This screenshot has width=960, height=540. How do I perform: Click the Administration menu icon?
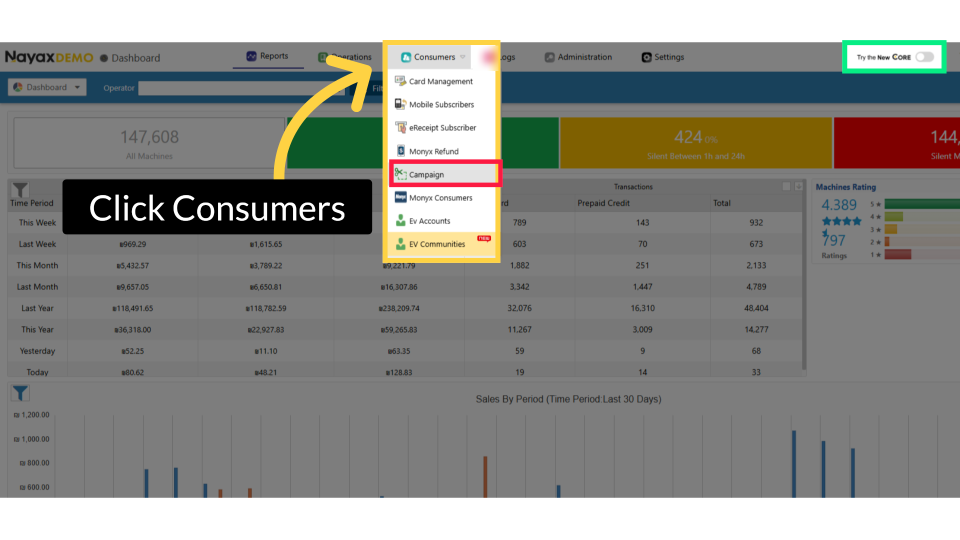(x=549, y=57)
